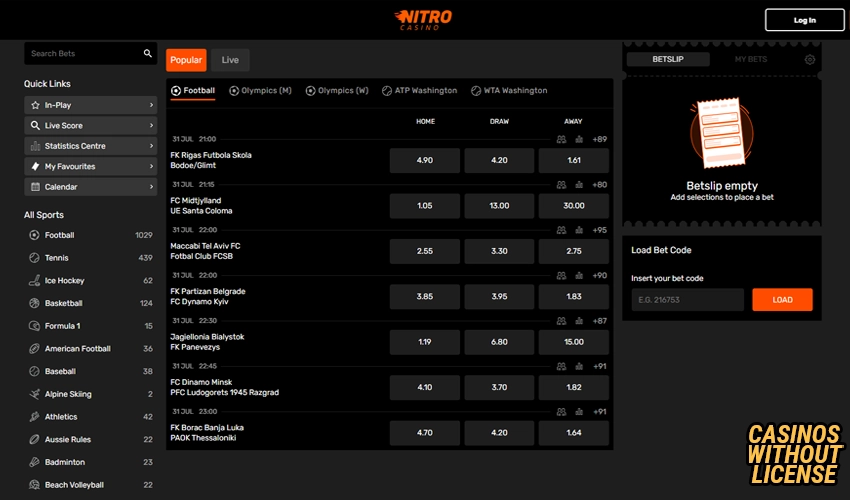Select away odds 2.75 for Fotbal Club FCSB
Screen dimensions: 850x500
click(574, 251)
